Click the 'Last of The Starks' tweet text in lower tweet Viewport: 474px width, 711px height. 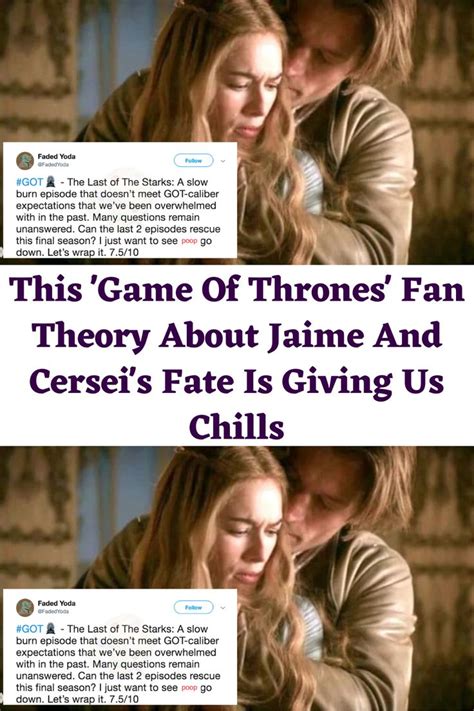click(118, 664)
